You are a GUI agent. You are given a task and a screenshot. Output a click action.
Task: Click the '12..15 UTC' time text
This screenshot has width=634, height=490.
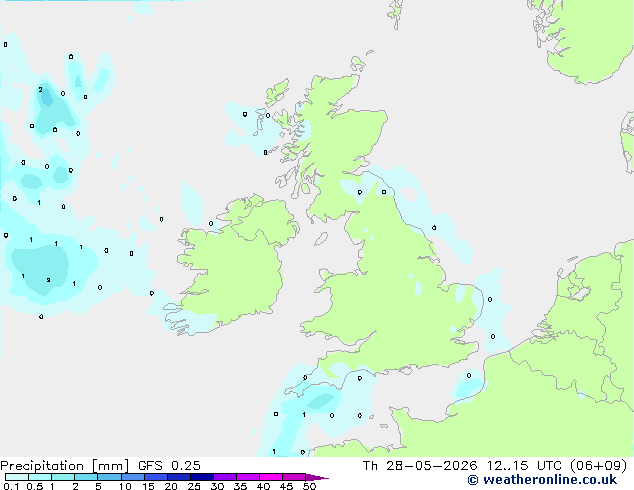click(x=524, y=466)
